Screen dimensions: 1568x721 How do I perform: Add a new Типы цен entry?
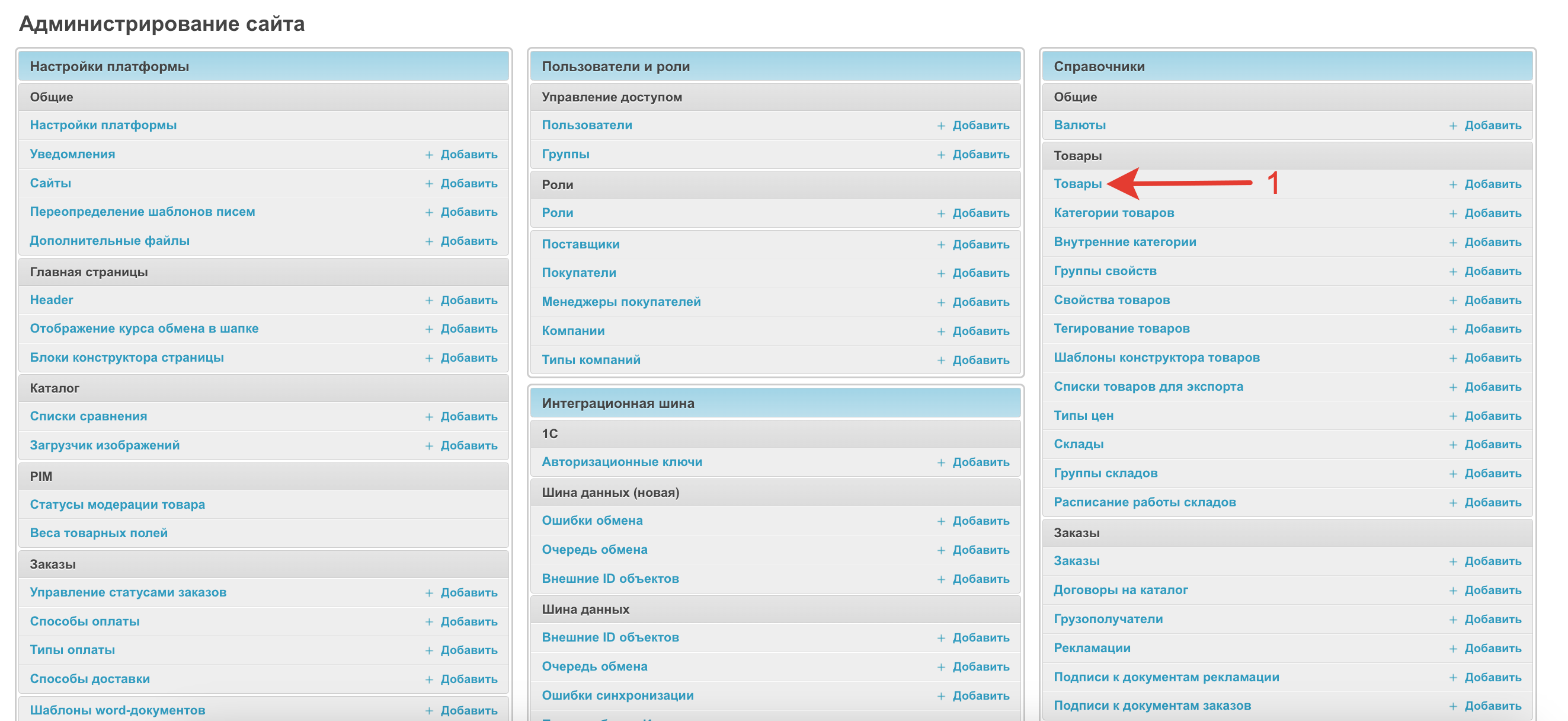pyautogui.click(x=1492, y=416)
